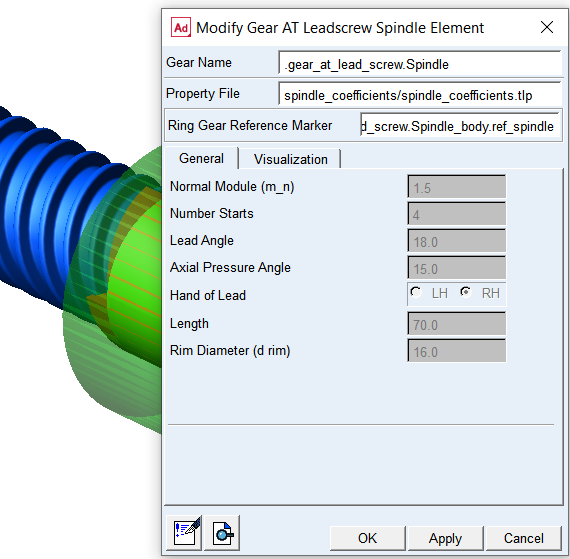Screen dimensions: 570x559
Task: Switch to the Visualization tab
Action: click(x=290, y=159)
